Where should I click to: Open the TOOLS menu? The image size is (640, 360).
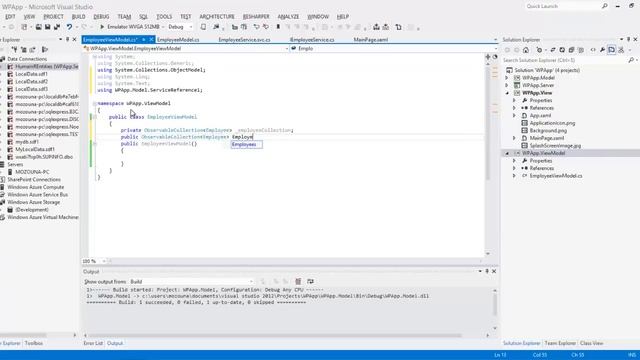tap(164, 16)
